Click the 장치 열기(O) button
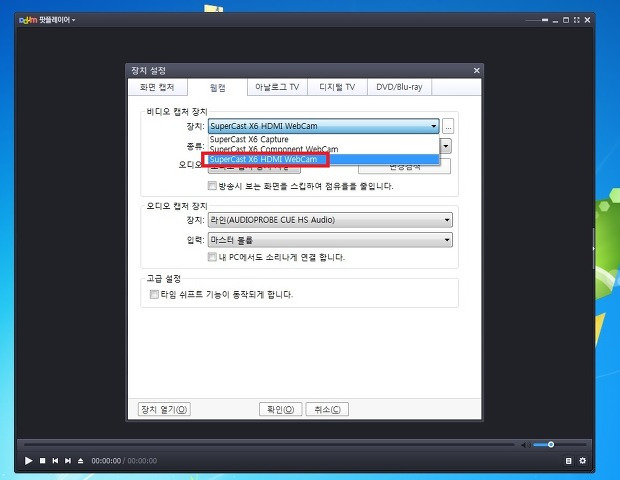 (164, 409)
